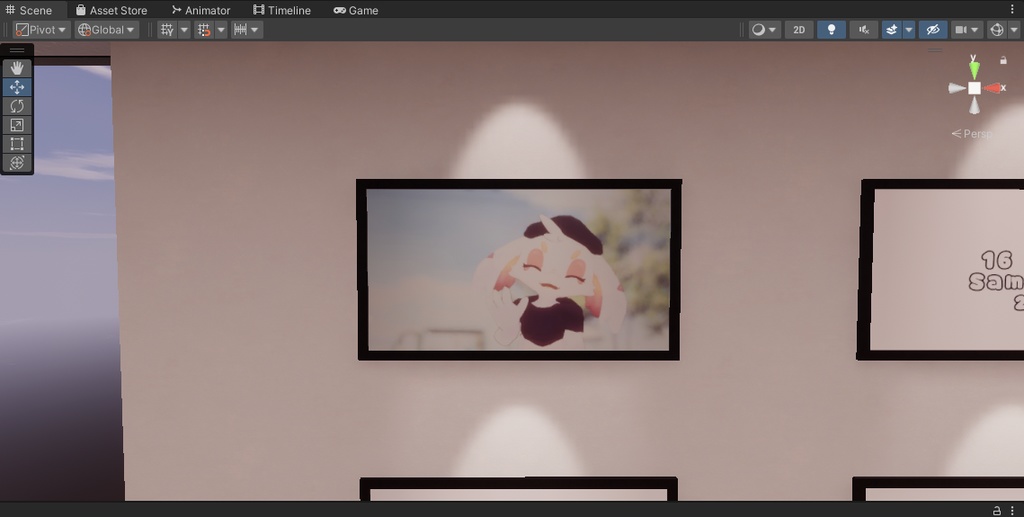
Task: Open the Pivot handle position dropdown
Action: (x=41, y=30)
